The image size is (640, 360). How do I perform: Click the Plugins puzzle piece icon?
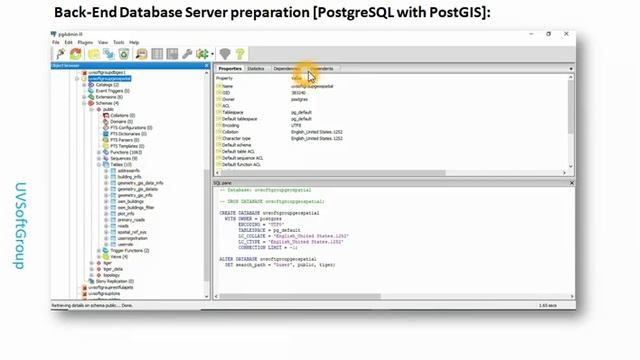point(202,54)
